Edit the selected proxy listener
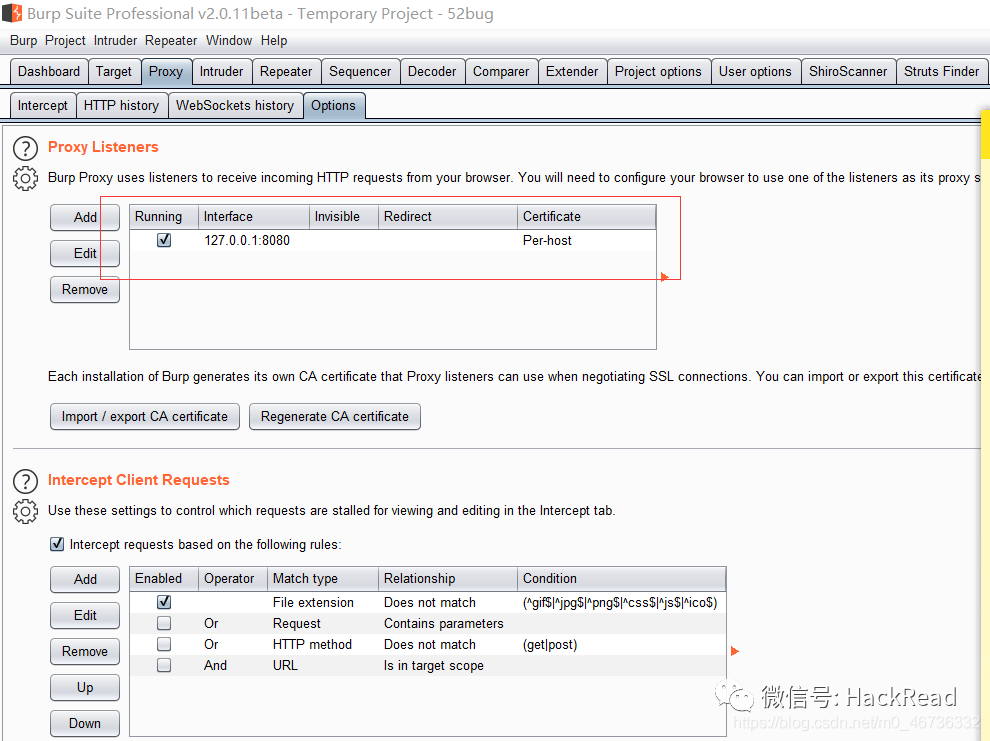Viewport: 990px width, 741px height. (85, 253)
